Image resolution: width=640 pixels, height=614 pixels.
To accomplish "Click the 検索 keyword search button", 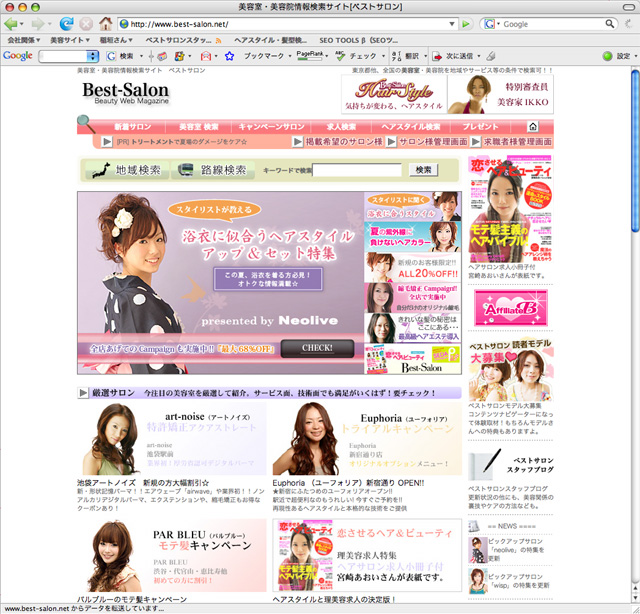I will click(x=424, y=170).
